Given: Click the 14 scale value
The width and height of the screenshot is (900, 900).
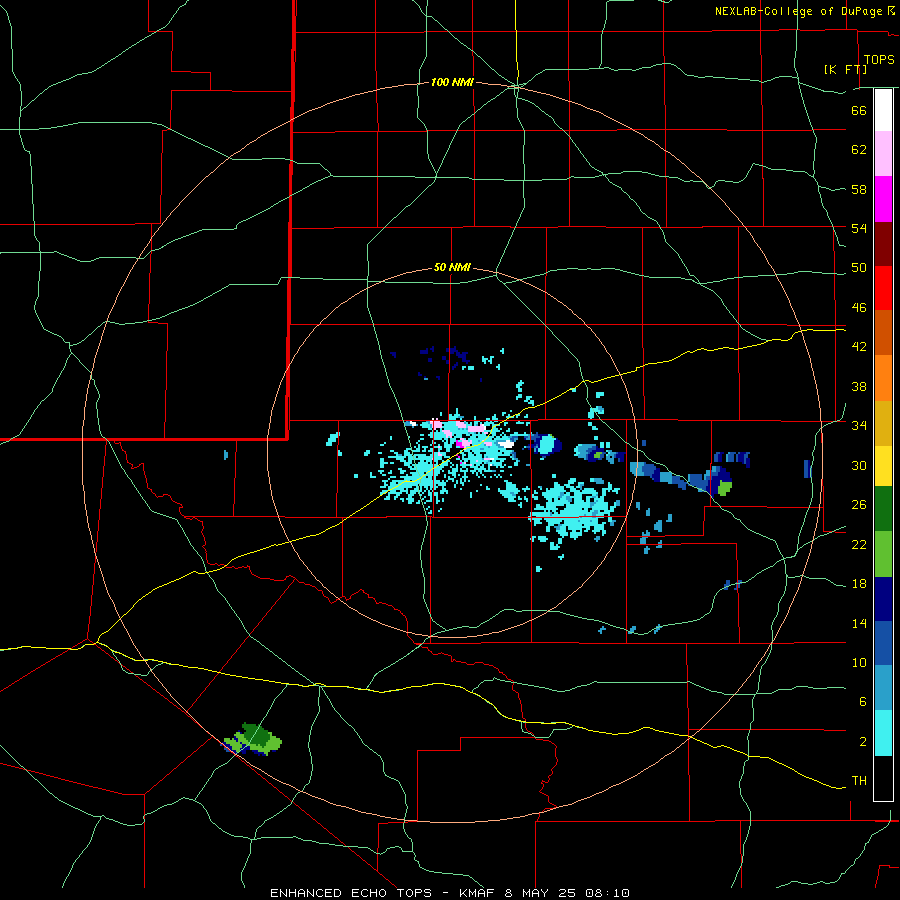Looking at the screenshot, I should pyautogui.click(x=859, y=623).
